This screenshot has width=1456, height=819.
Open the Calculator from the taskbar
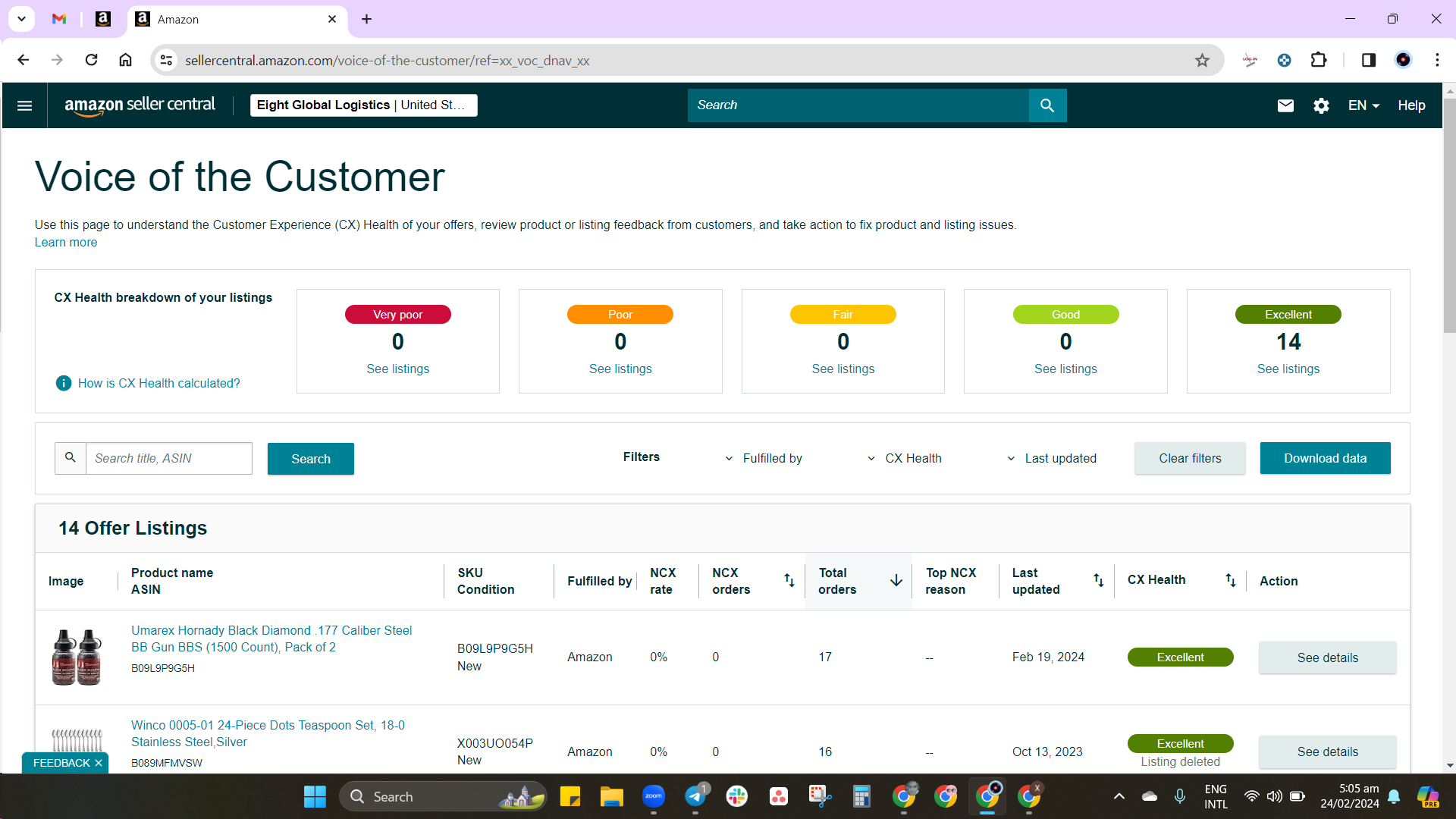pyautogui.click(x=861, y=796)
